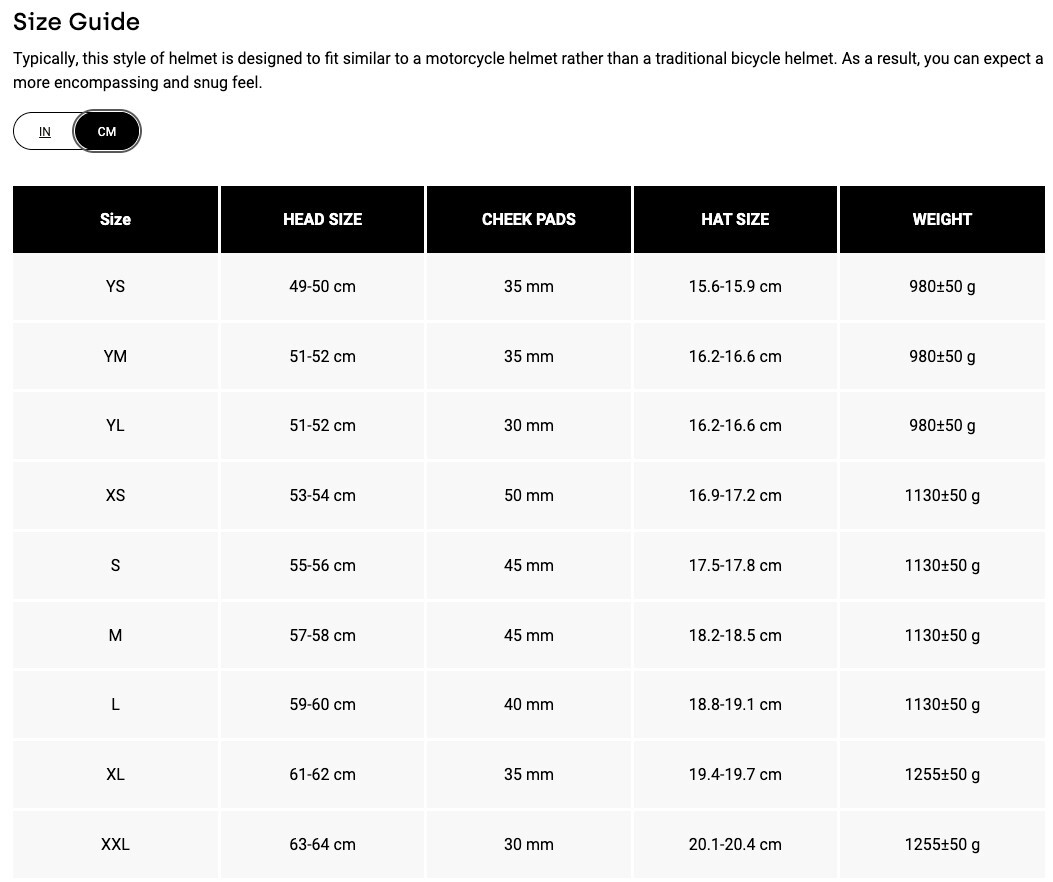Click the 20.1-20.4 cm hat size cell
Viewport: 1053px width, 882px height.
tap(735, 844)
